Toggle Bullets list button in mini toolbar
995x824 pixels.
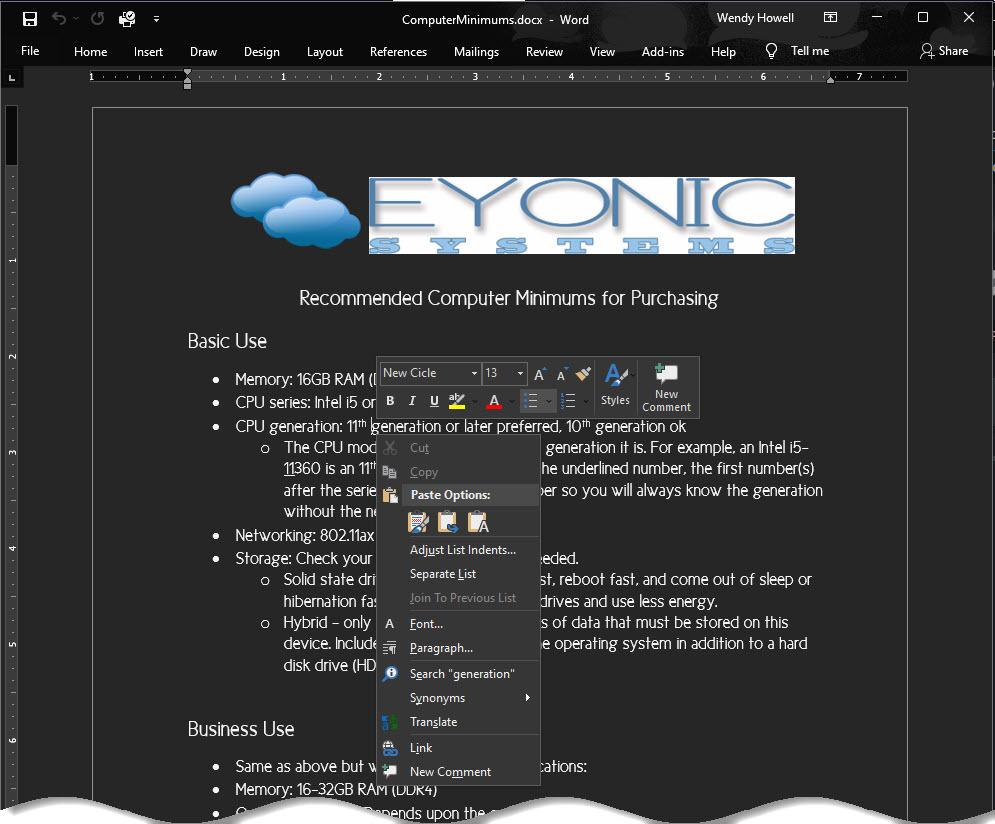(x=530, y=401)
